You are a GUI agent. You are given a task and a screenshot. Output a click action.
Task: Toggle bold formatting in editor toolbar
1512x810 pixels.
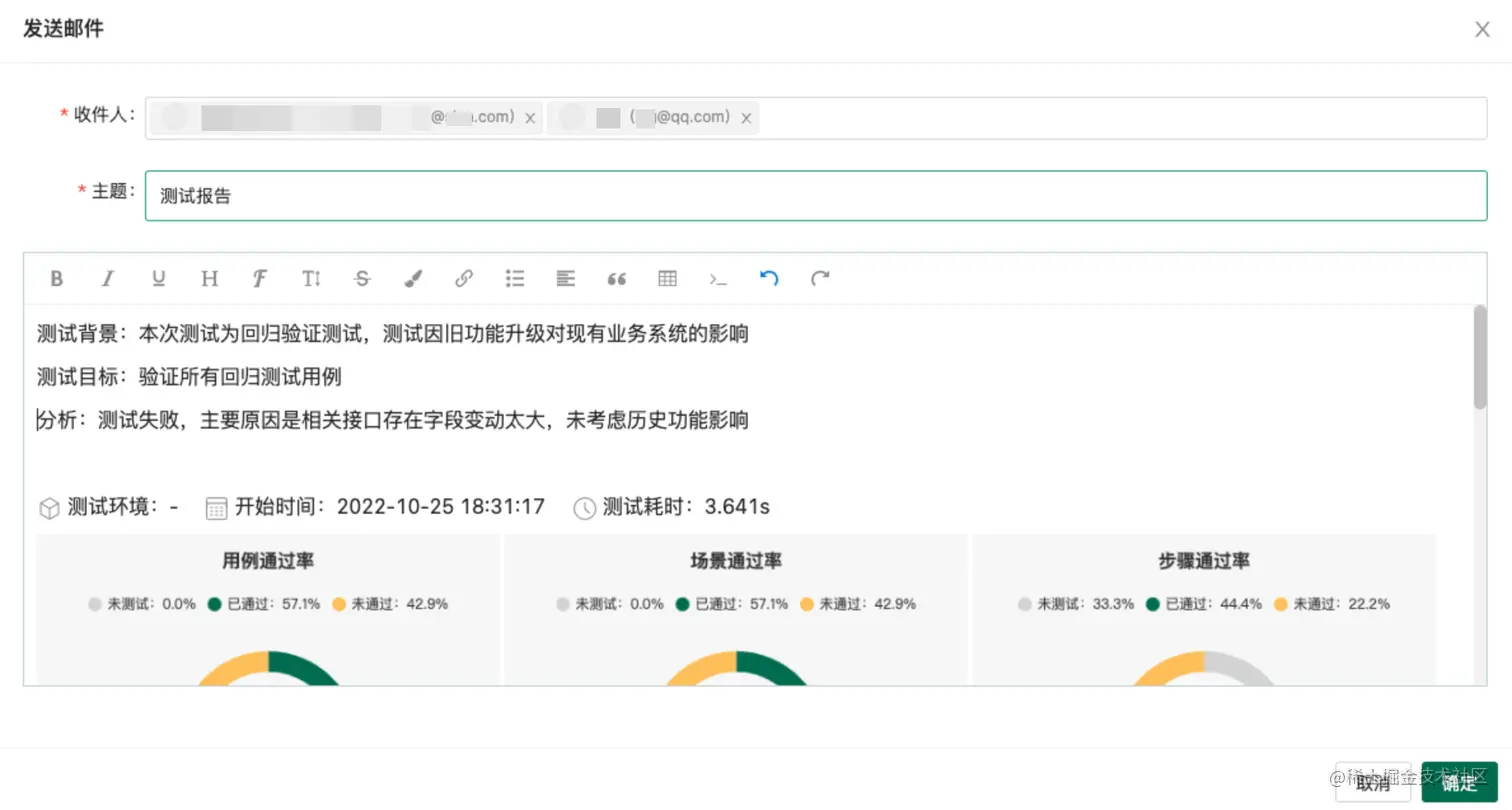coord(57,279)
